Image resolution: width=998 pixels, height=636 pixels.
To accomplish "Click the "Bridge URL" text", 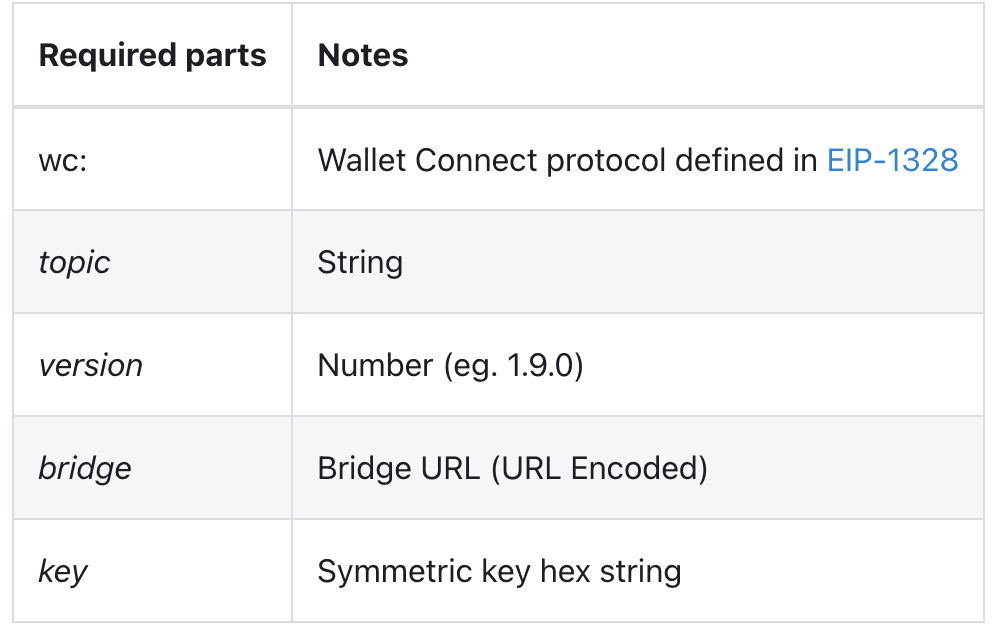I will (x=398, y=468).
